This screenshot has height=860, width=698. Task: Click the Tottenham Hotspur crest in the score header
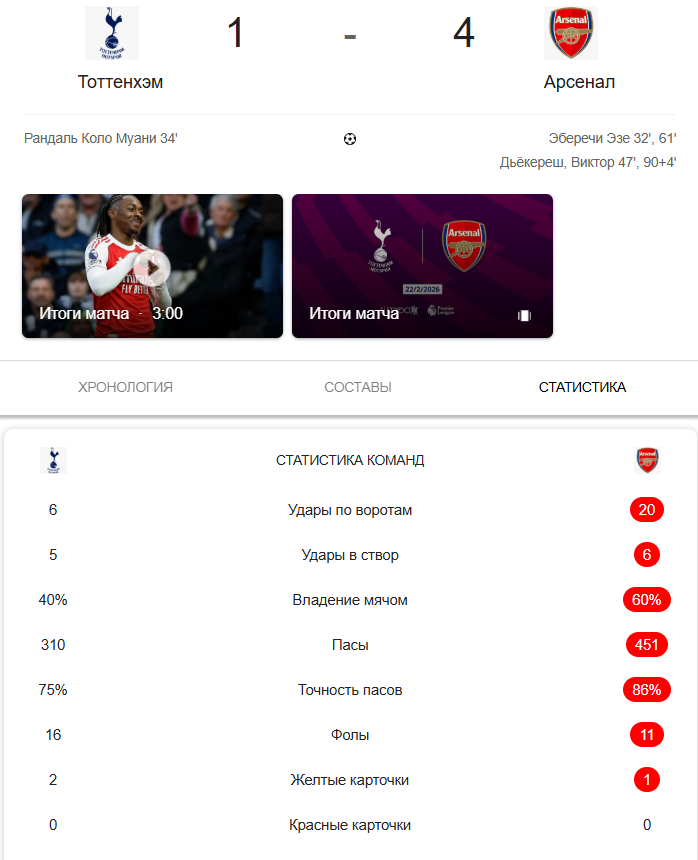[x=112, y=33]
